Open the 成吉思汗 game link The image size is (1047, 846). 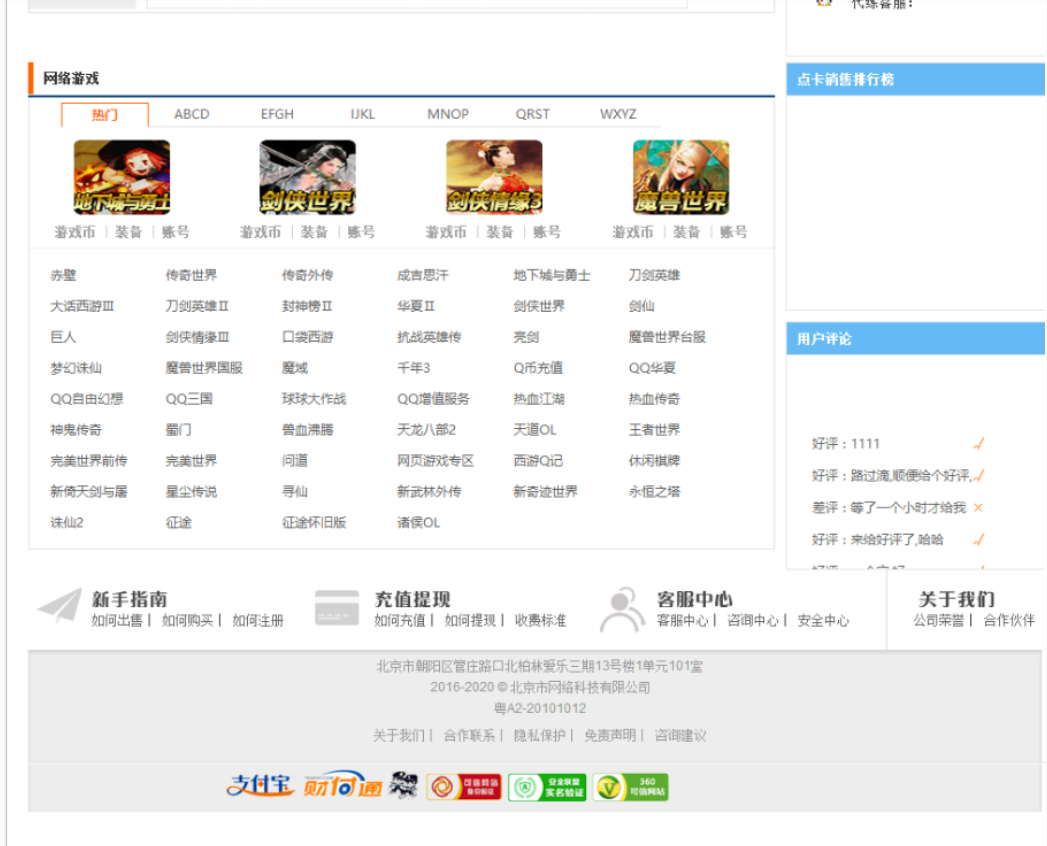(x=423, y=275)
